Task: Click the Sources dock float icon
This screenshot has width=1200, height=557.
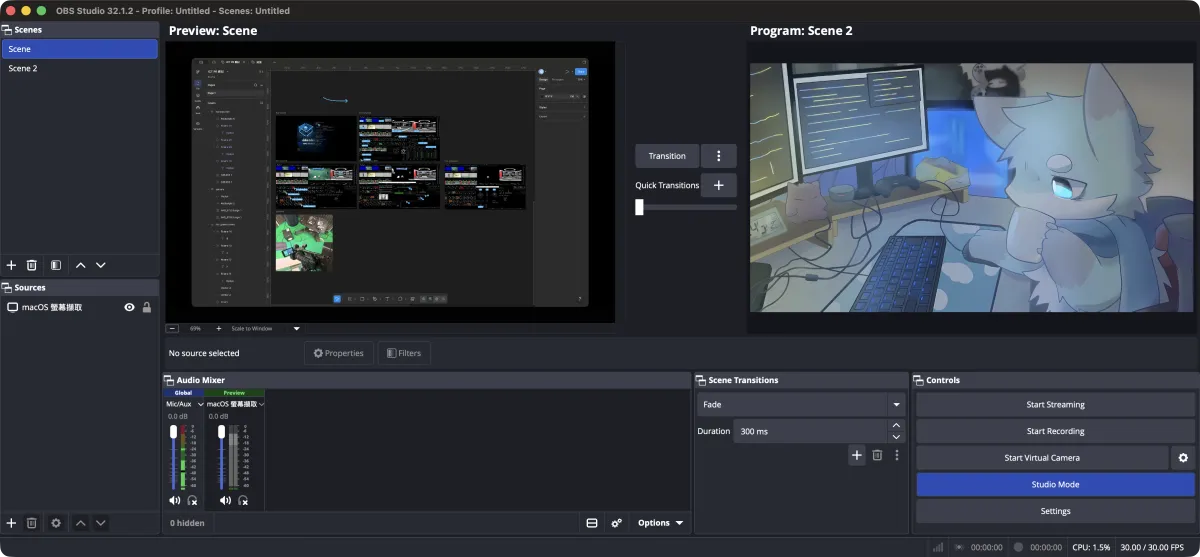Action: tap(7, 288)
